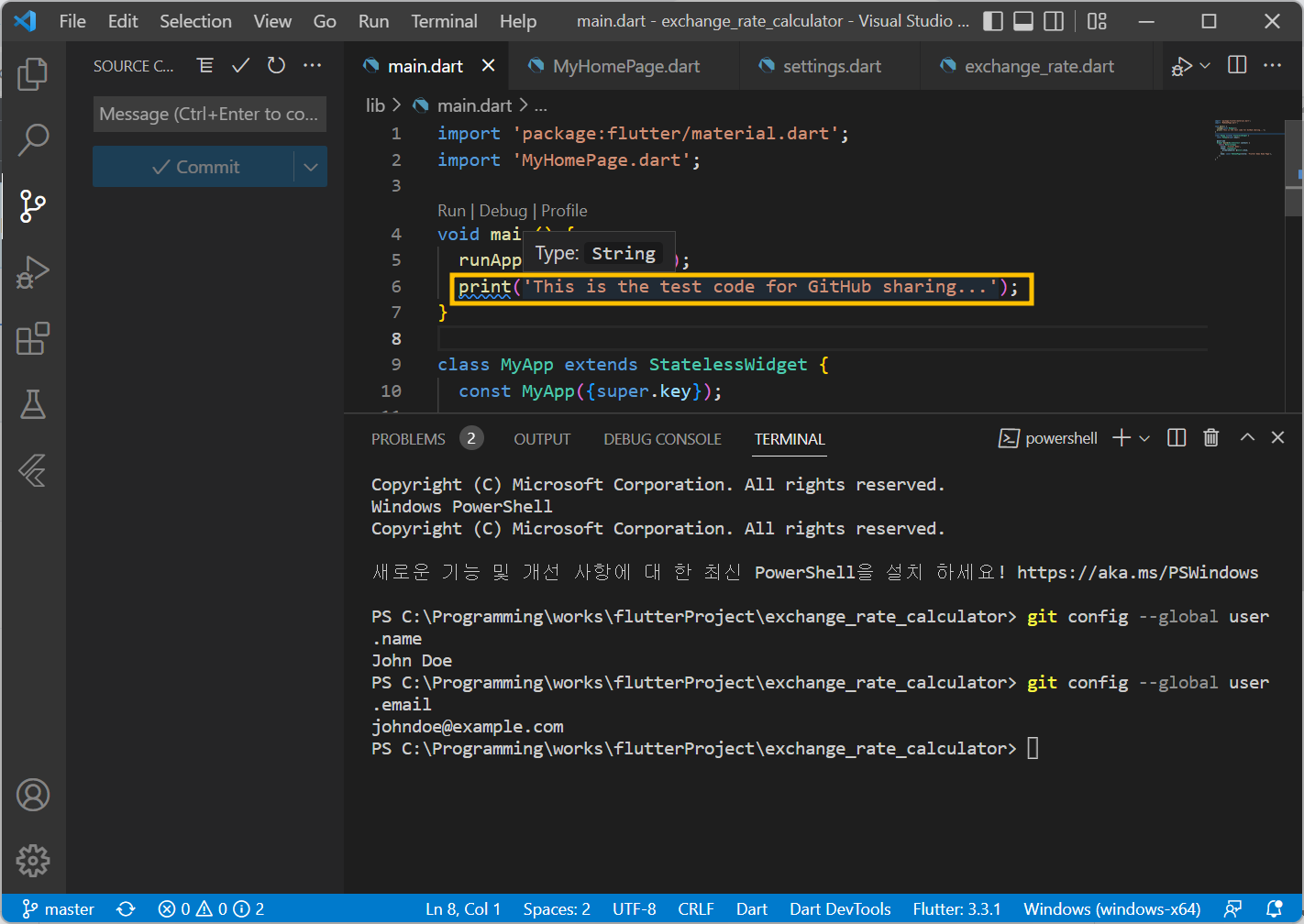This screenshot has width=1304, height=924.
Task: Open the Run and Debug view
Action: [x=33, y=272]
